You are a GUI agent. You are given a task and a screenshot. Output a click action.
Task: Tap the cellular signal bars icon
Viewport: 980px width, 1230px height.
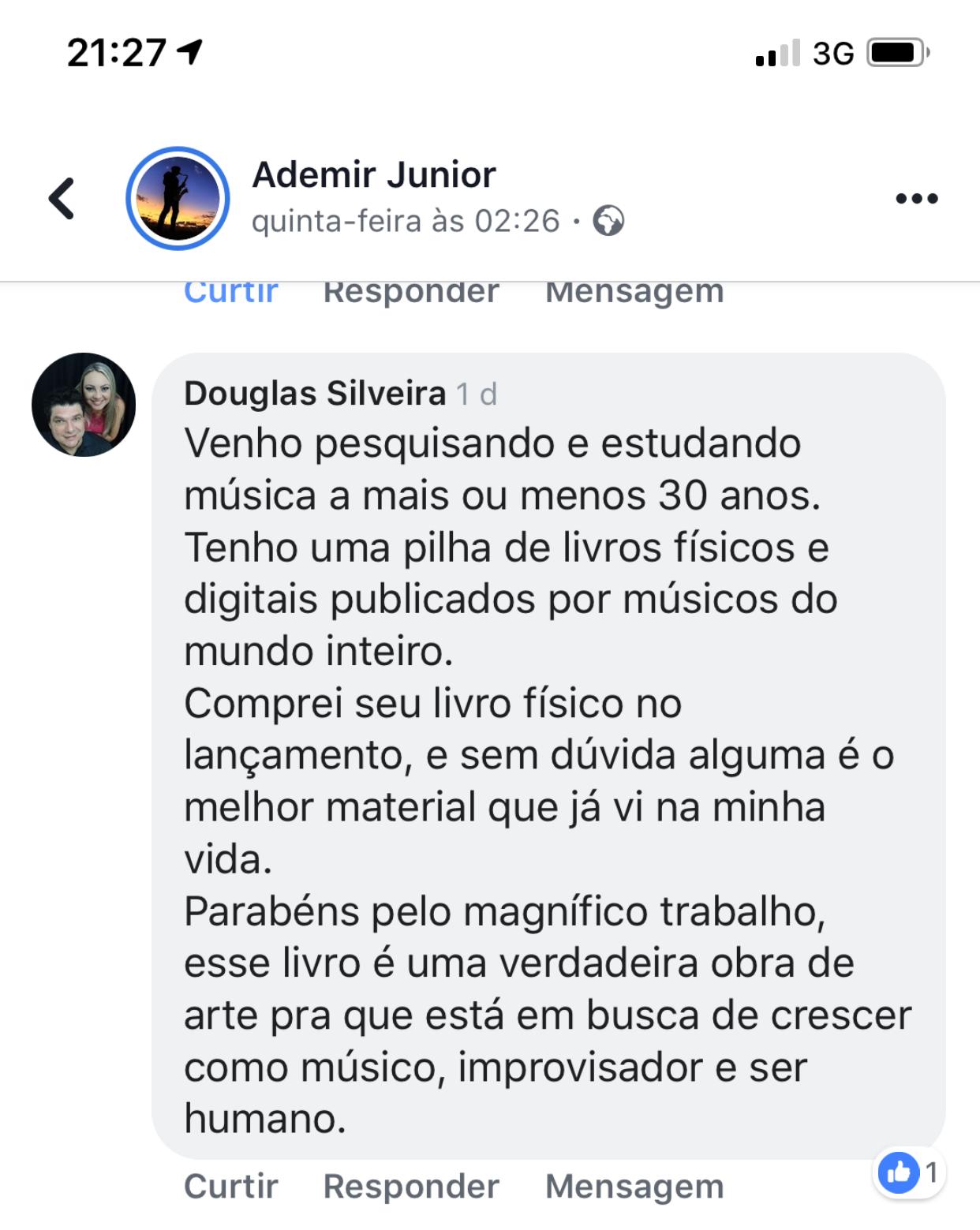(777, 53)
